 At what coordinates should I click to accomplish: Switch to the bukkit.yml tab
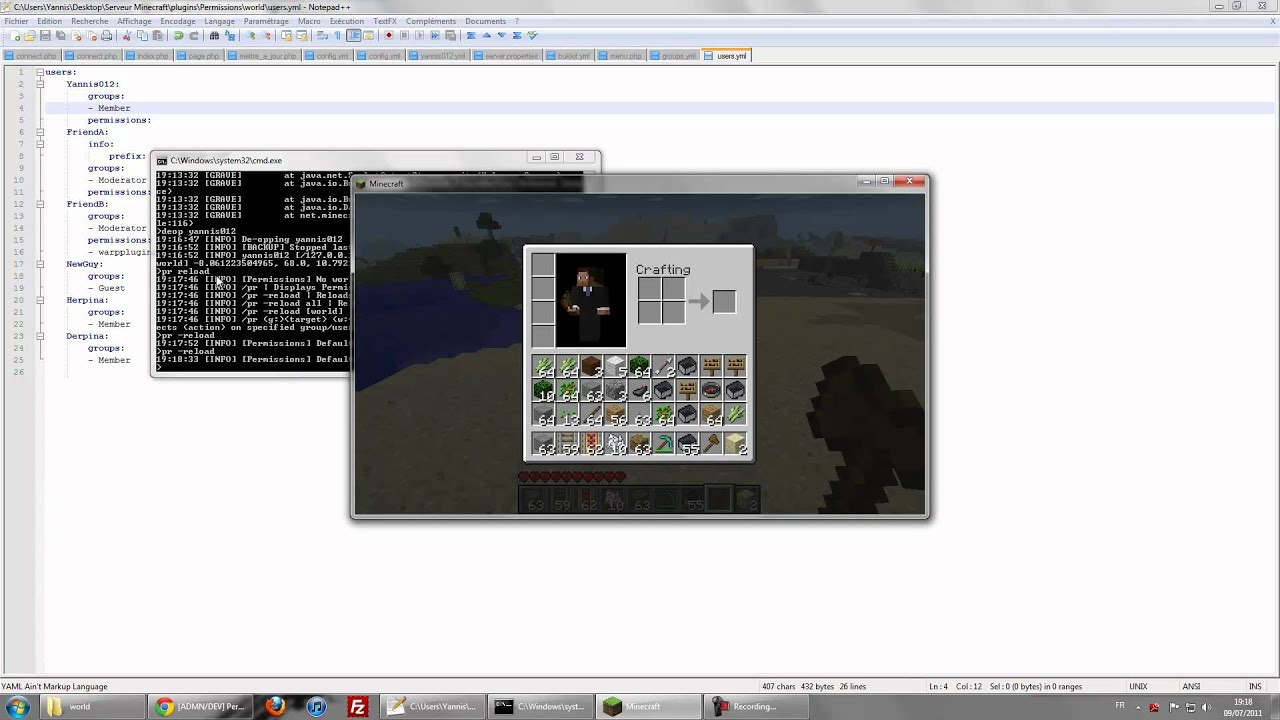pos(570,56)
